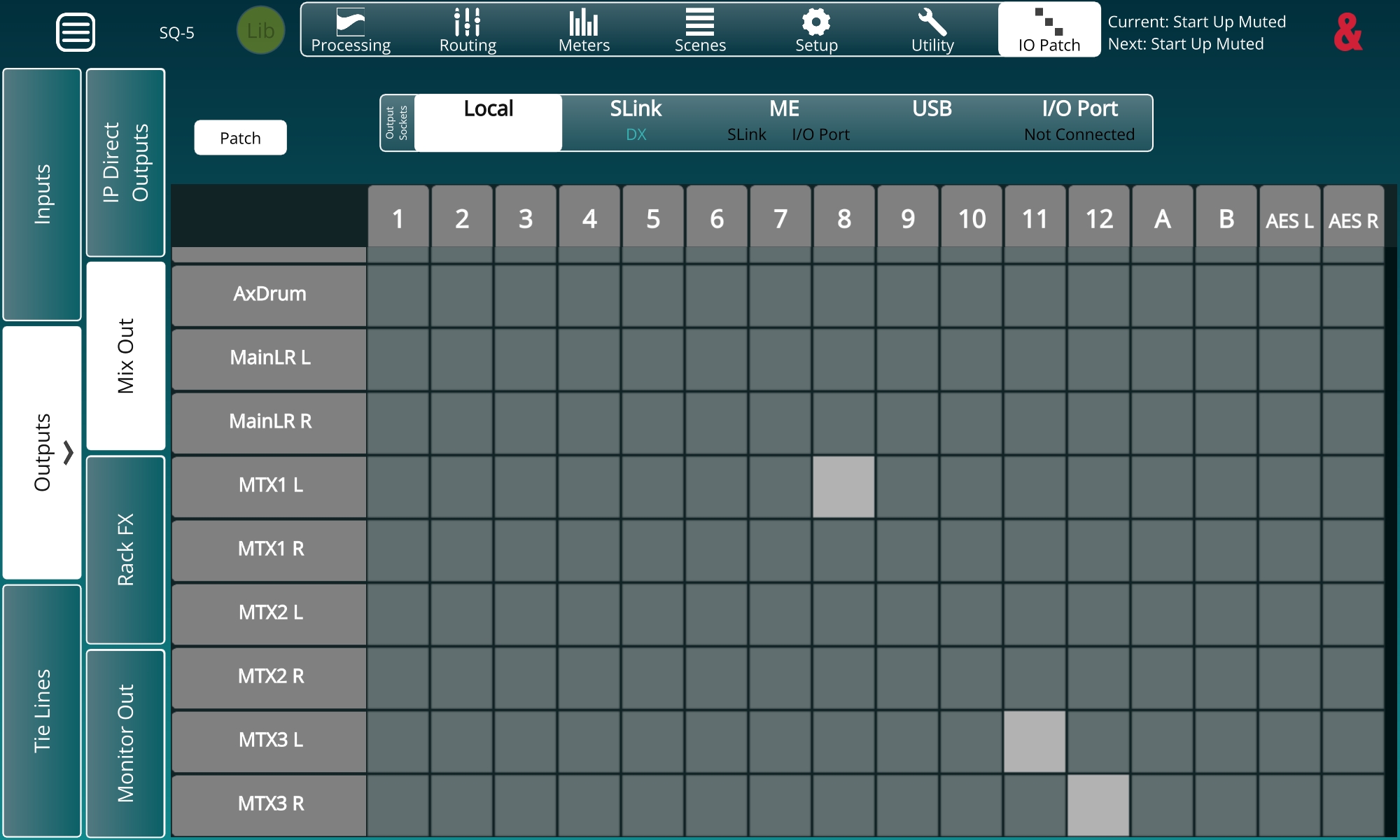Open the hamburger main menu

click(x=75, y=32)
